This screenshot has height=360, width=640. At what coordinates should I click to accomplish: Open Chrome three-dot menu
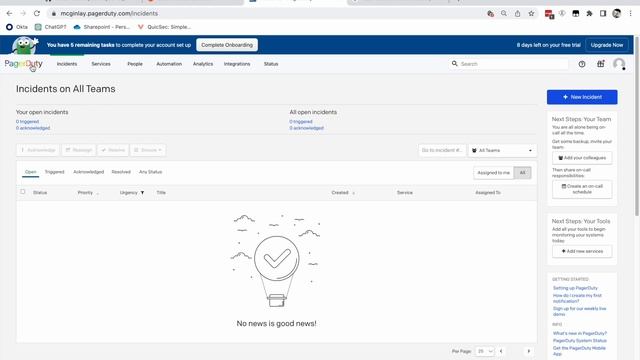pos(630,13)
